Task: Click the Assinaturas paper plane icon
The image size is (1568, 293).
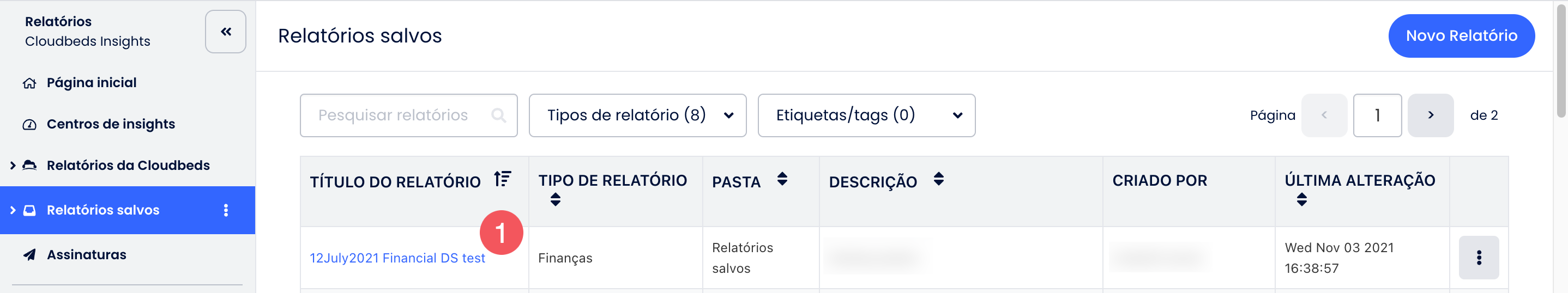Action: 29,255
